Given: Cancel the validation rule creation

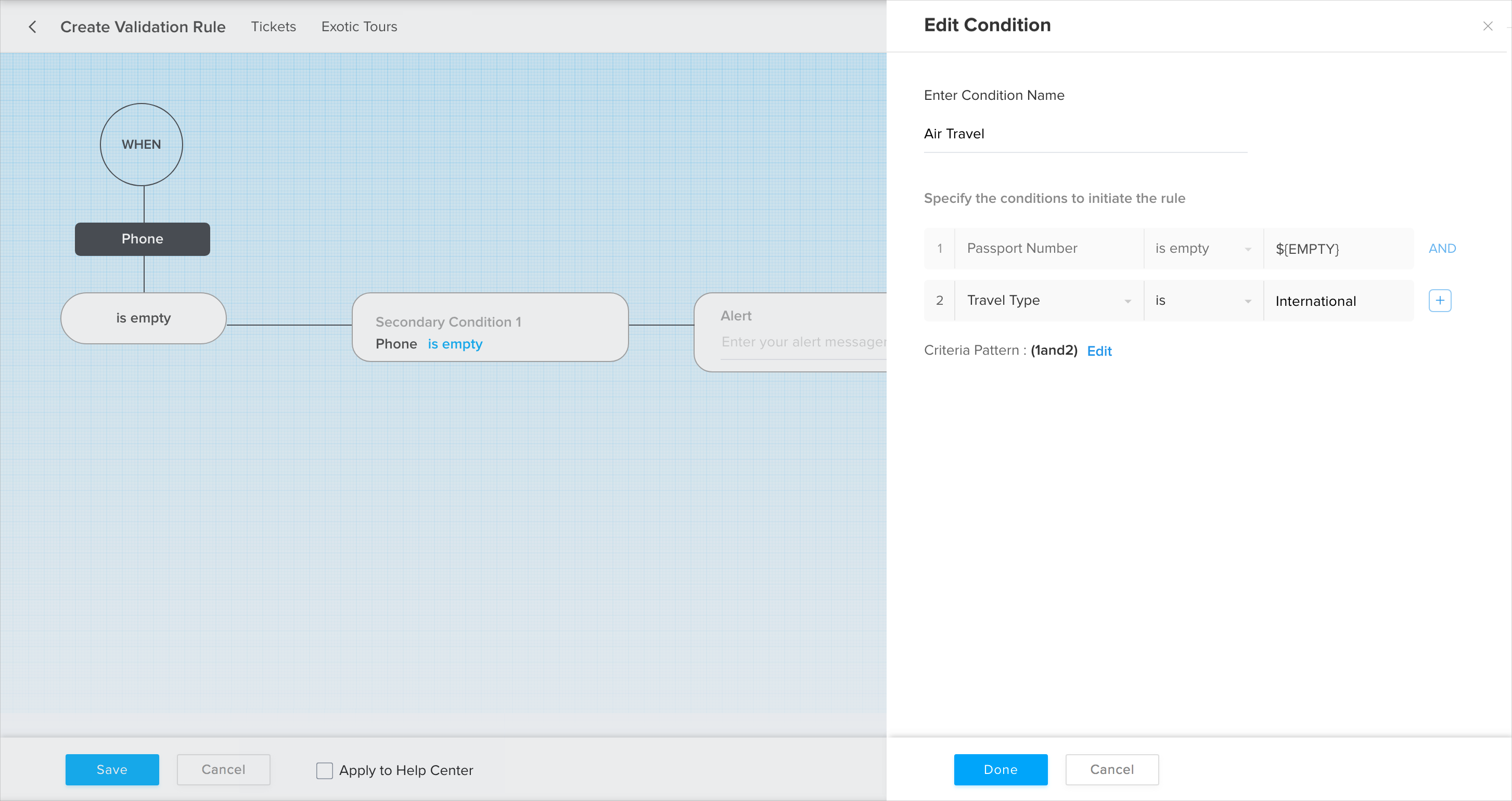Looking at the screenshot, I should tap(223, 769).
